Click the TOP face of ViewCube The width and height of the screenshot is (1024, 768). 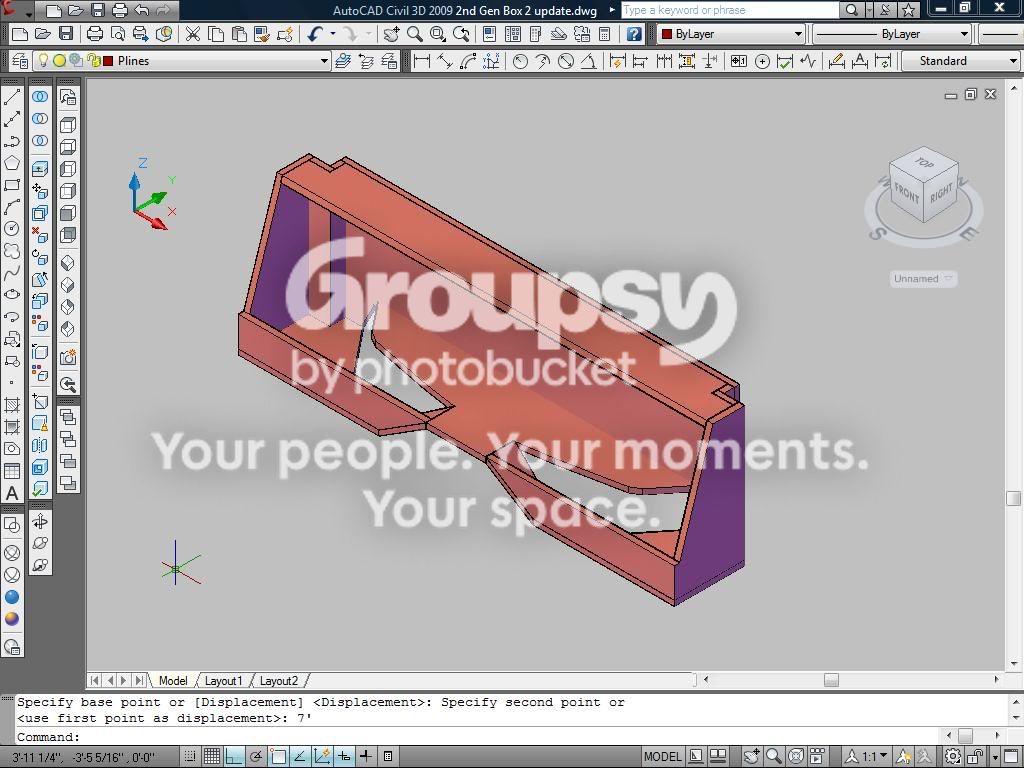coord(923,162)
